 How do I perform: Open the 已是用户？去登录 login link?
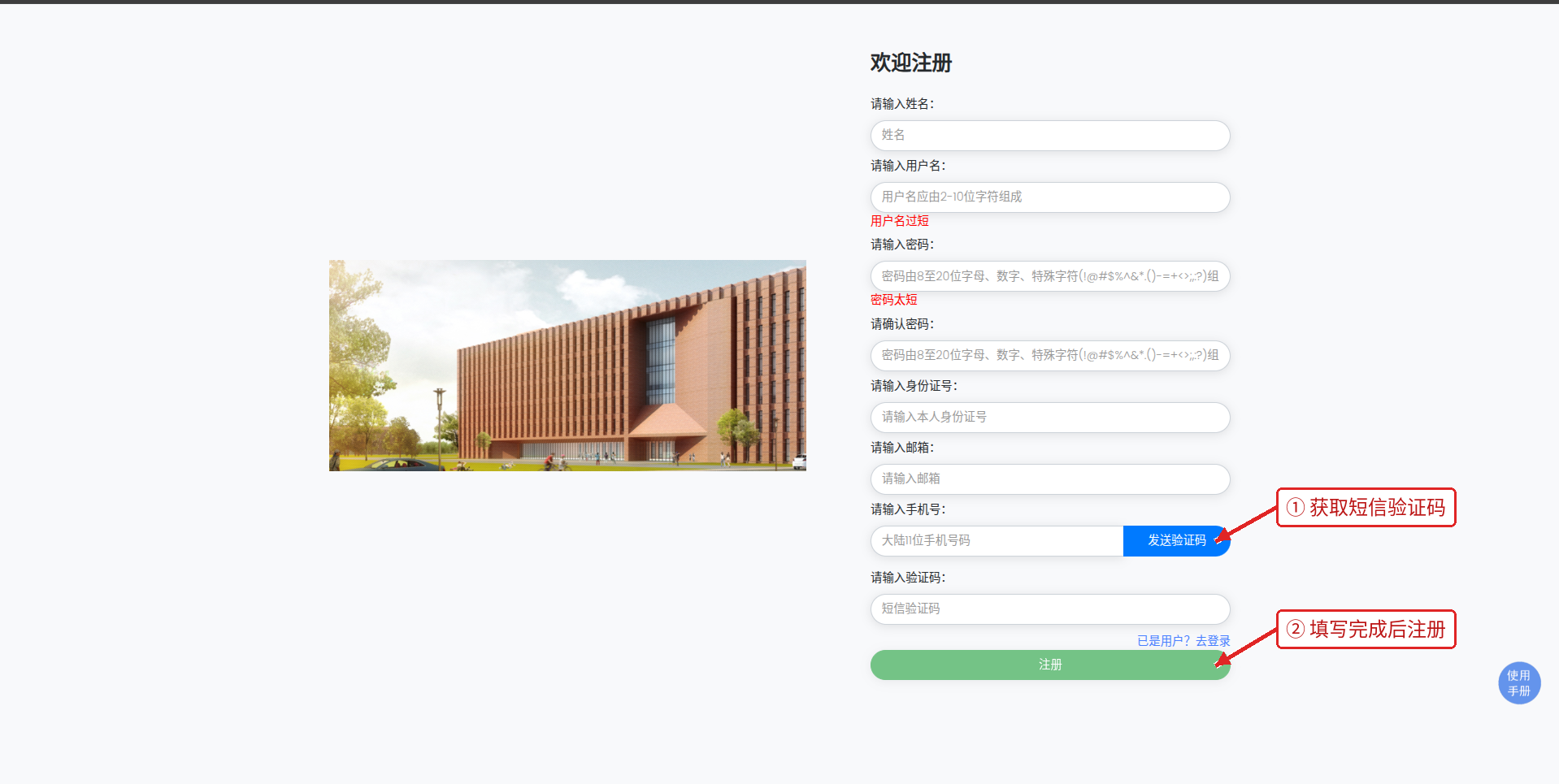click(1183, 641)
